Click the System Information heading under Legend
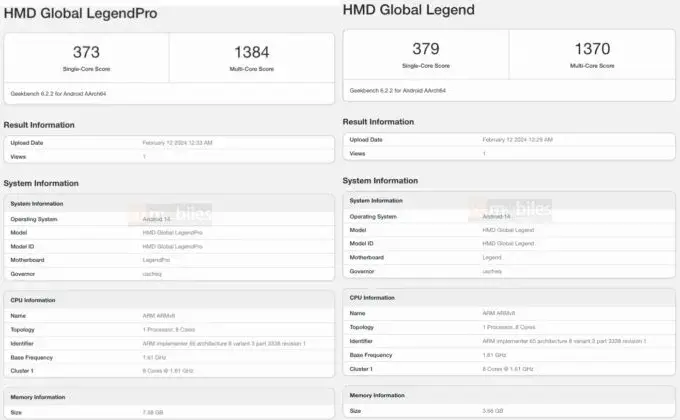Viewport: 680px width, 420px height. point(381,180)
